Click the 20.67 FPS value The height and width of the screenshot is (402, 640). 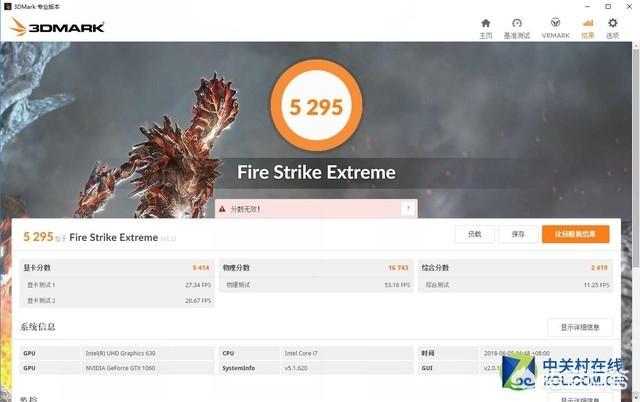coord(198,301)
